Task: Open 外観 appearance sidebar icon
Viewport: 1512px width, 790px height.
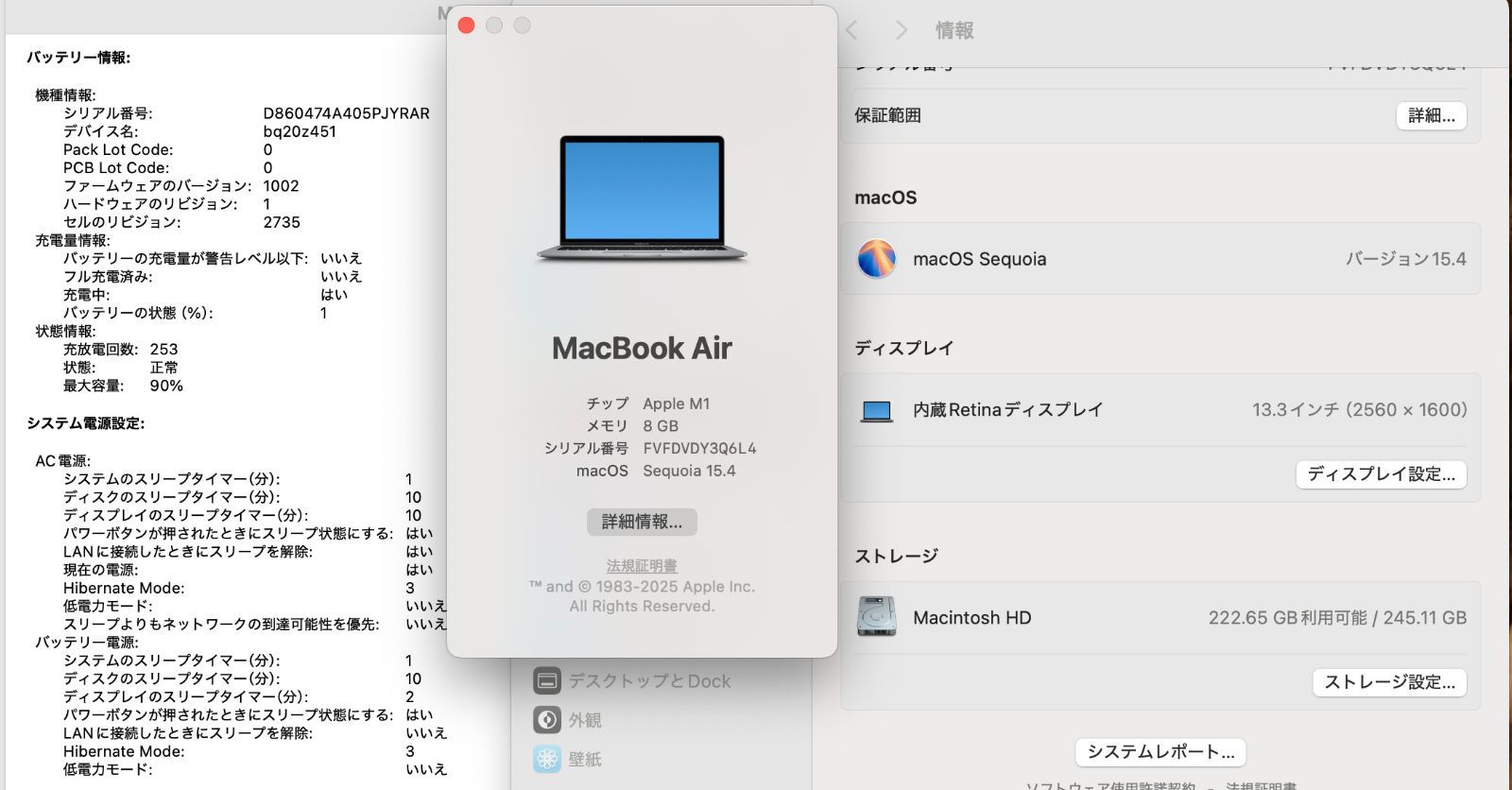Action: tap(547, 720)
